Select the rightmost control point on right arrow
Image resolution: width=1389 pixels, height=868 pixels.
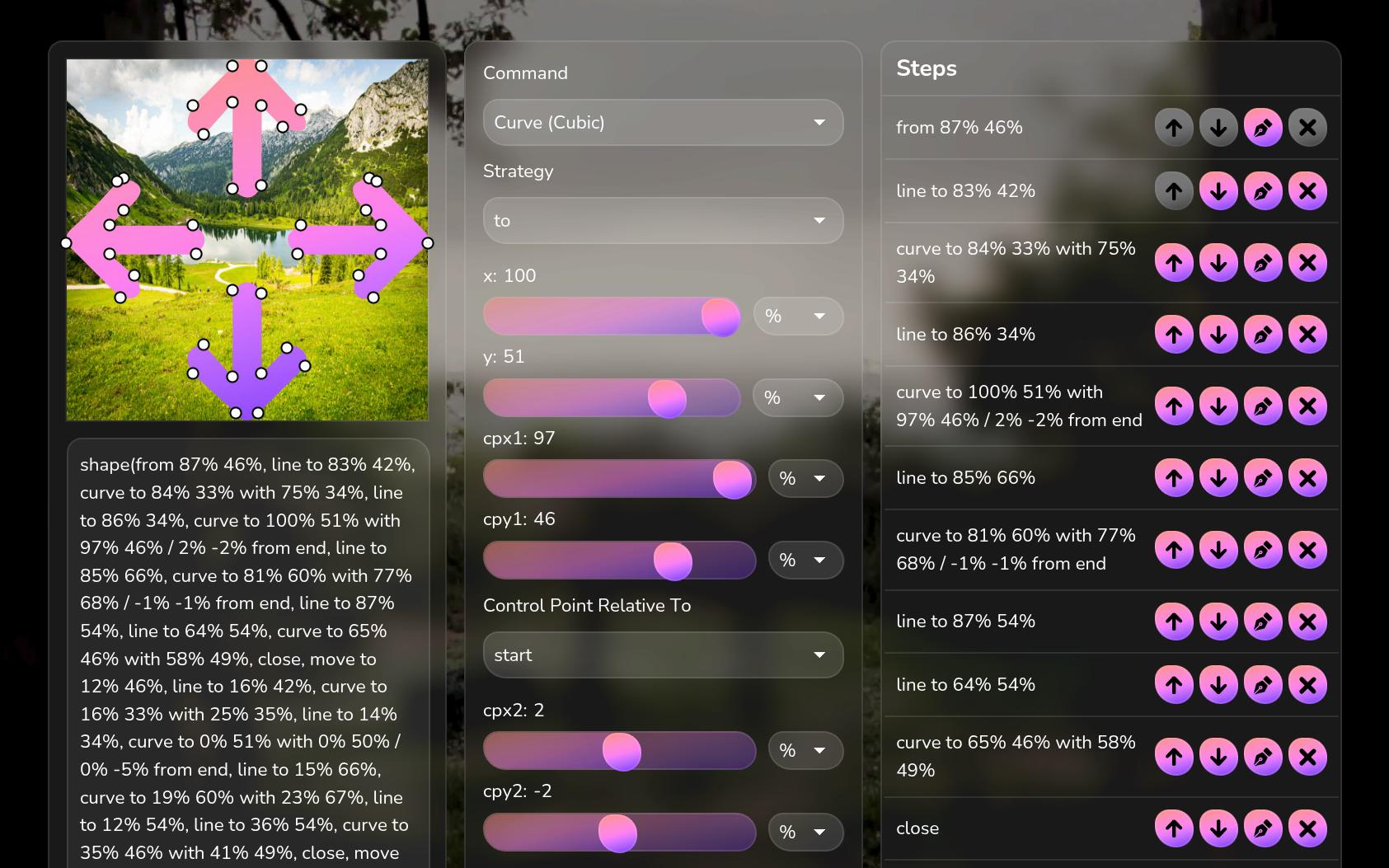428,243
